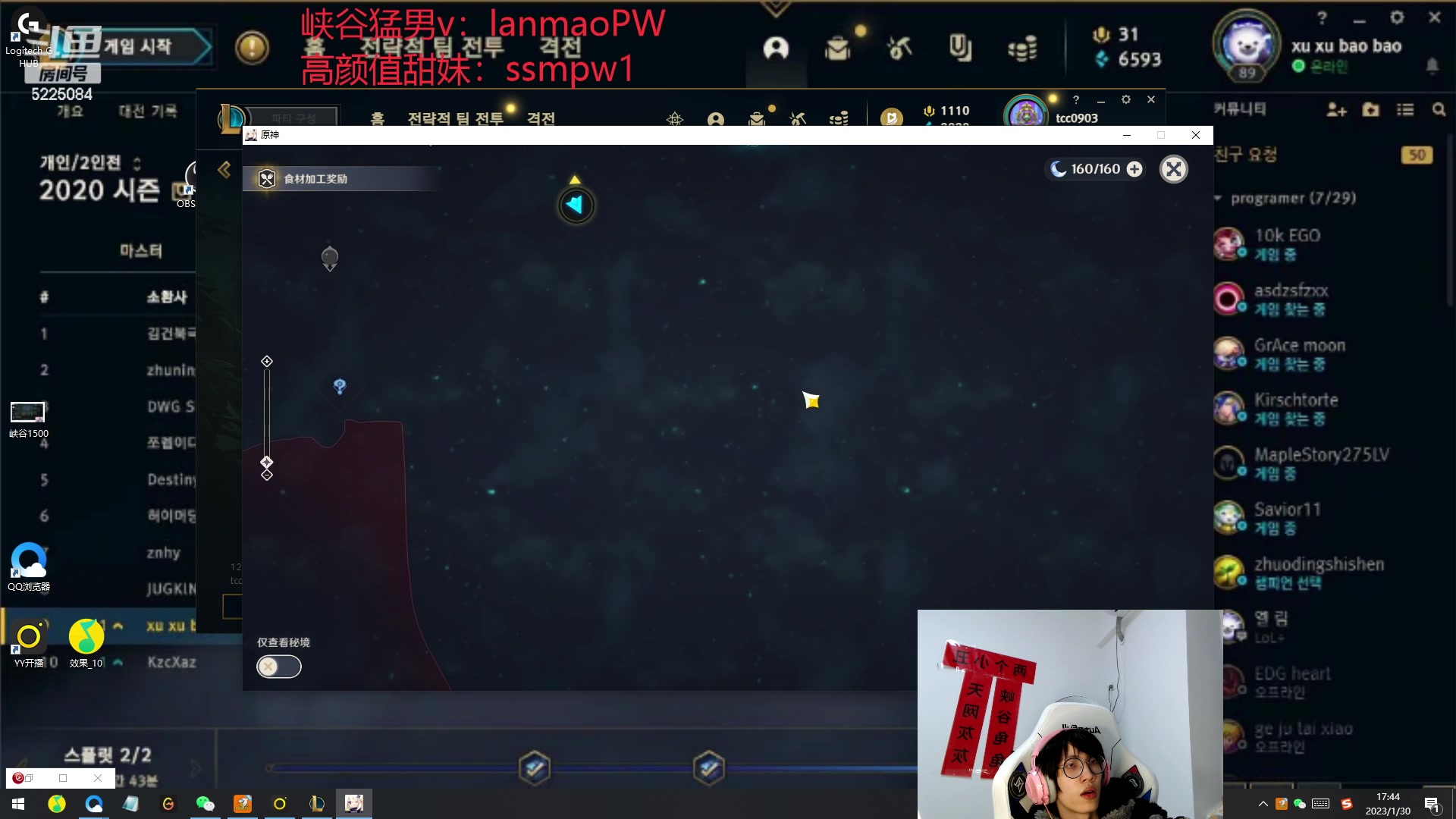Viewport: 1456px width, 819px height.
Task: Open the 食材加工奖励 quest entry
Action: pos(315,179)
